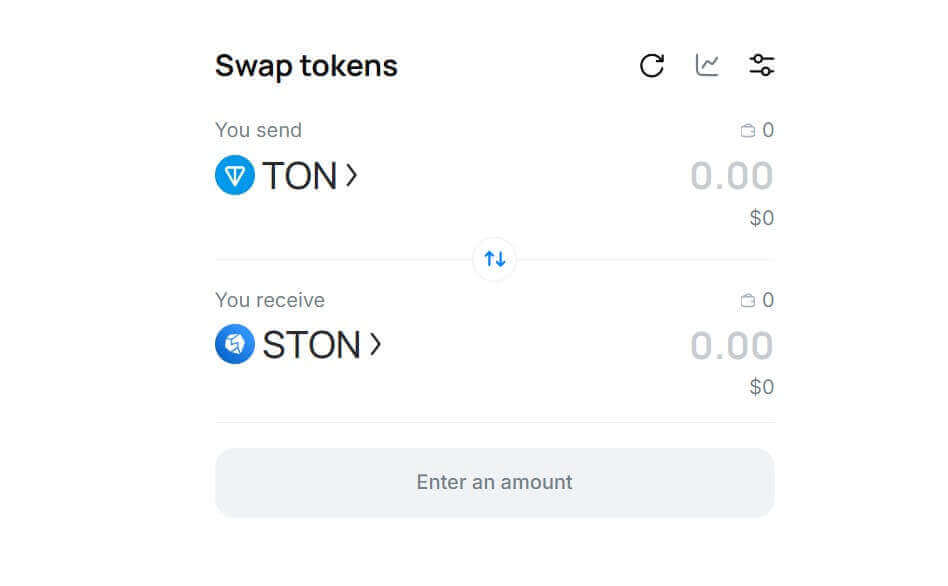Image resolution: width=948 pixels, height=586 pixels.
Task: Click the You send label
Action: [258, 130]
